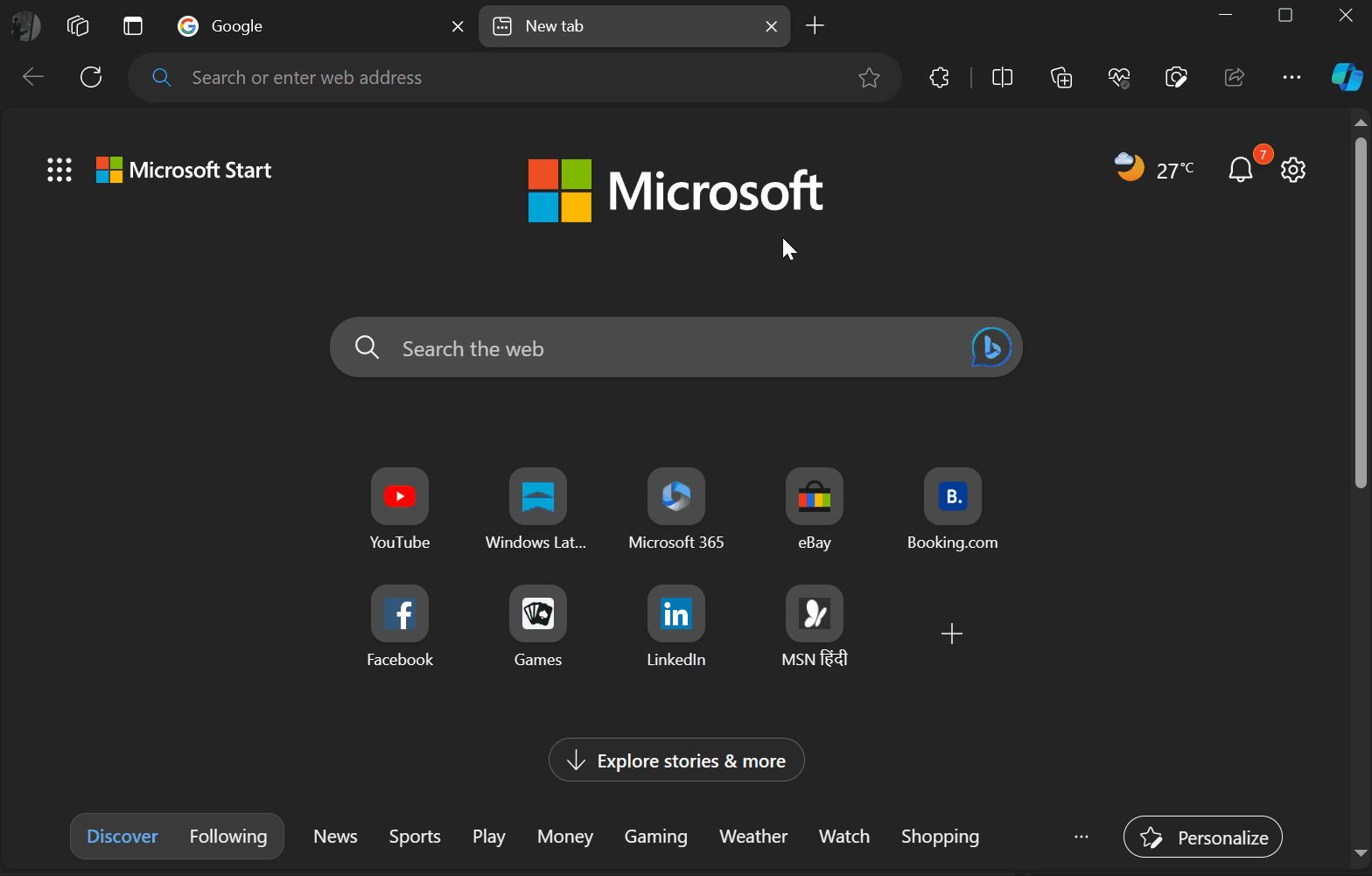1372x876 pixels.
Task: Open a new tab with plus button
Action: (x=815, y=26)
